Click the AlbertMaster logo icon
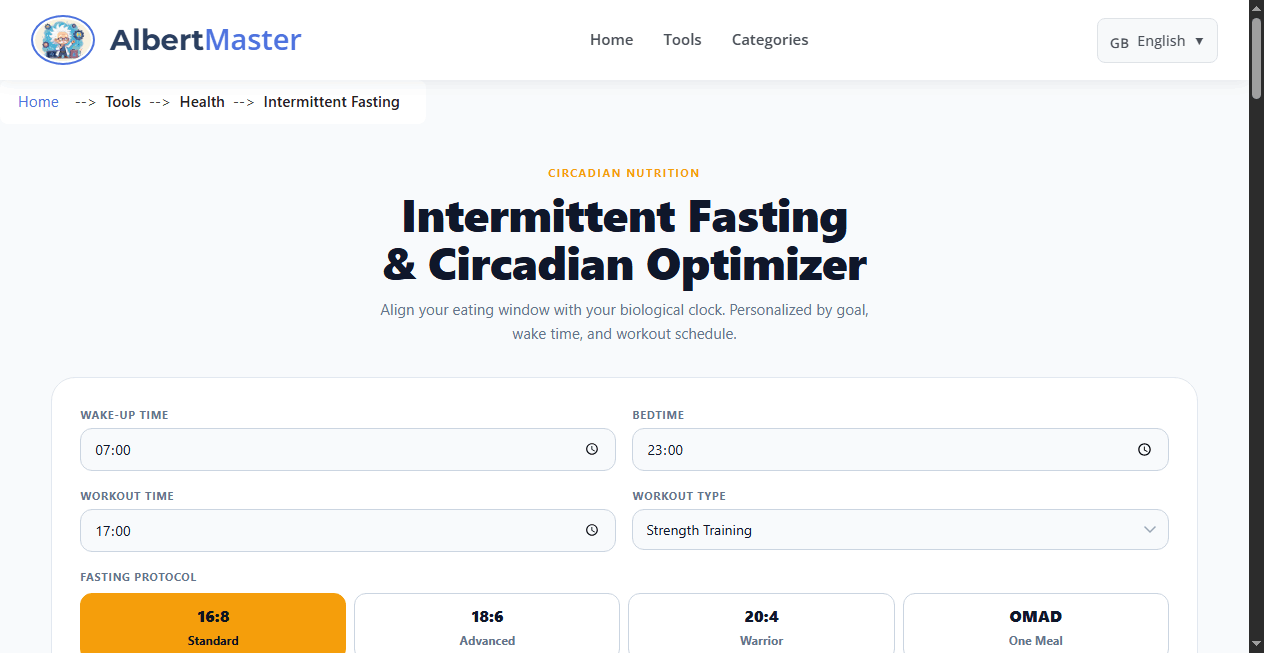The width and height of the screenshot is (1264, 653). 62,40
